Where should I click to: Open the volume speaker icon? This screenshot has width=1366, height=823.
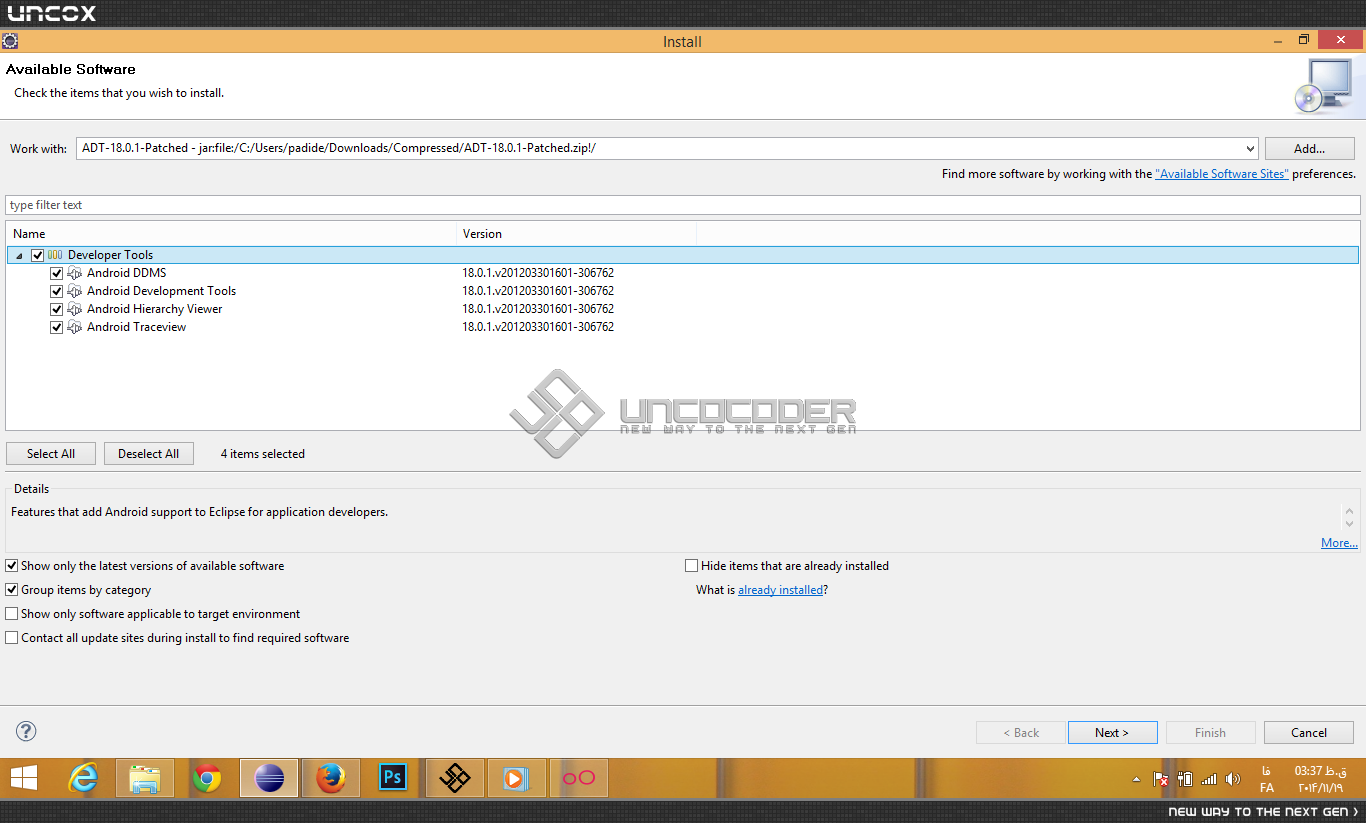[1233, 779]
